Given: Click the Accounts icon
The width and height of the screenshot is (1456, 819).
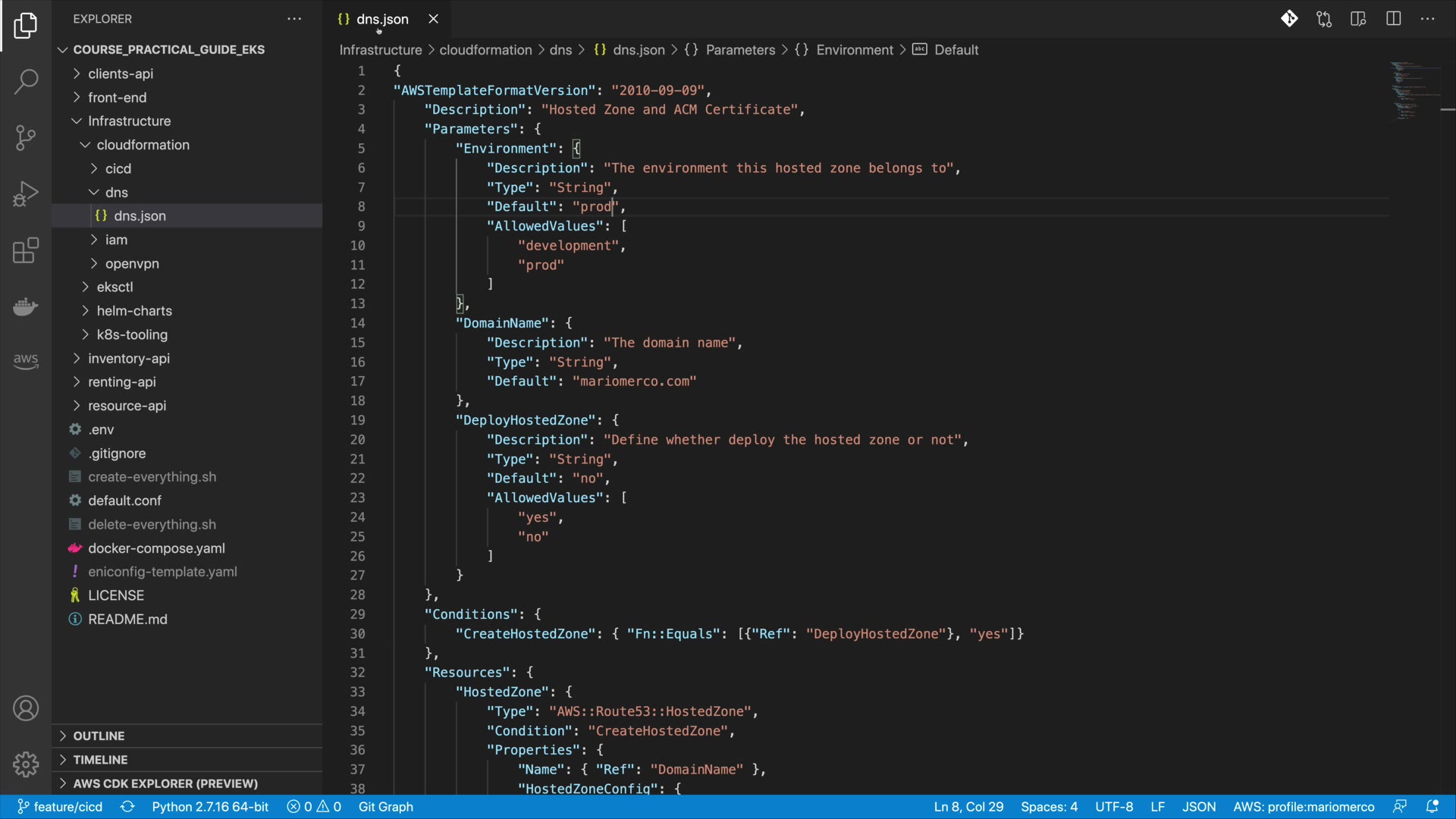Looking at the screenshot, I should [x=26, y=708].
